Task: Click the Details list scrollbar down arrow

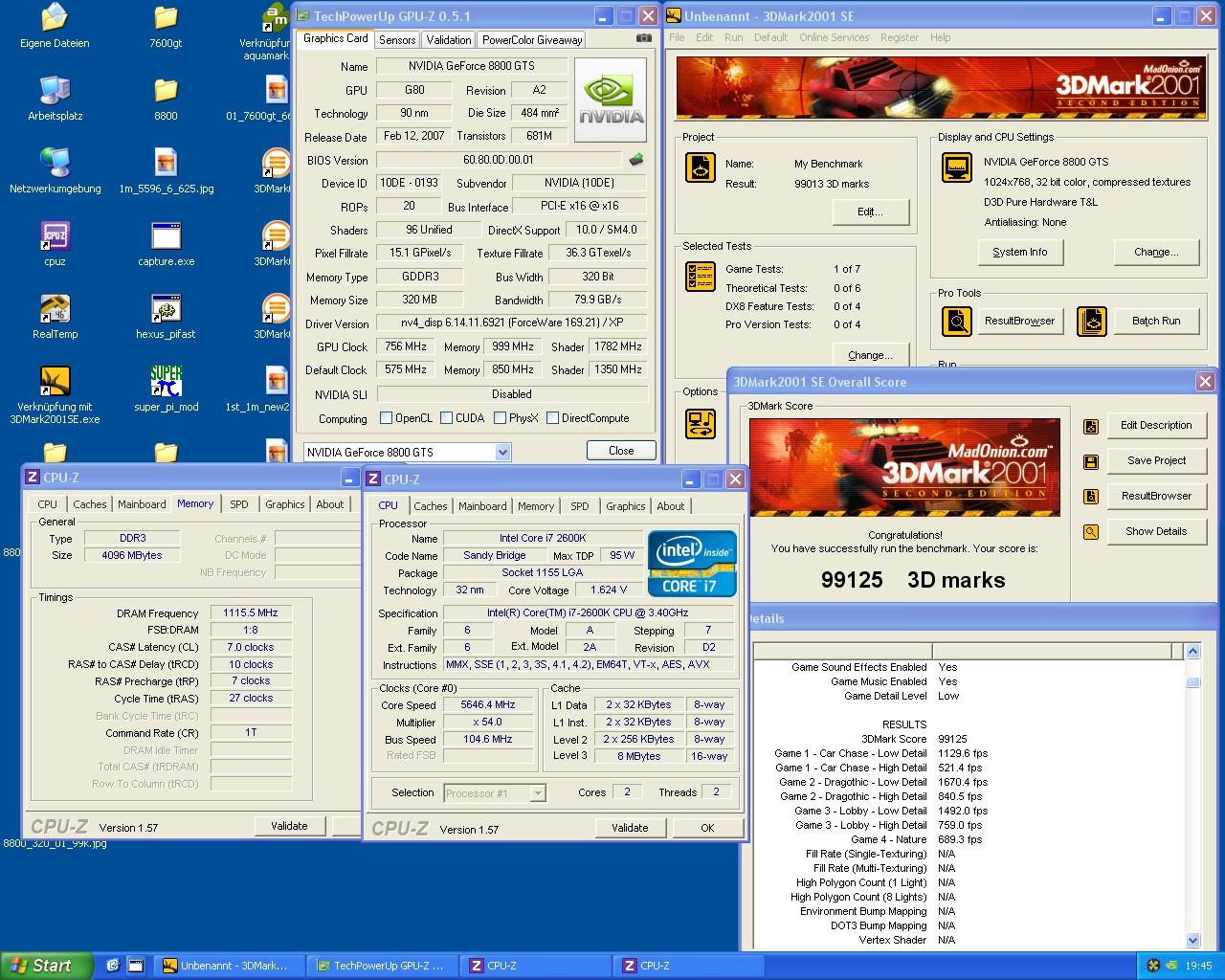Action: point(1192,941)
